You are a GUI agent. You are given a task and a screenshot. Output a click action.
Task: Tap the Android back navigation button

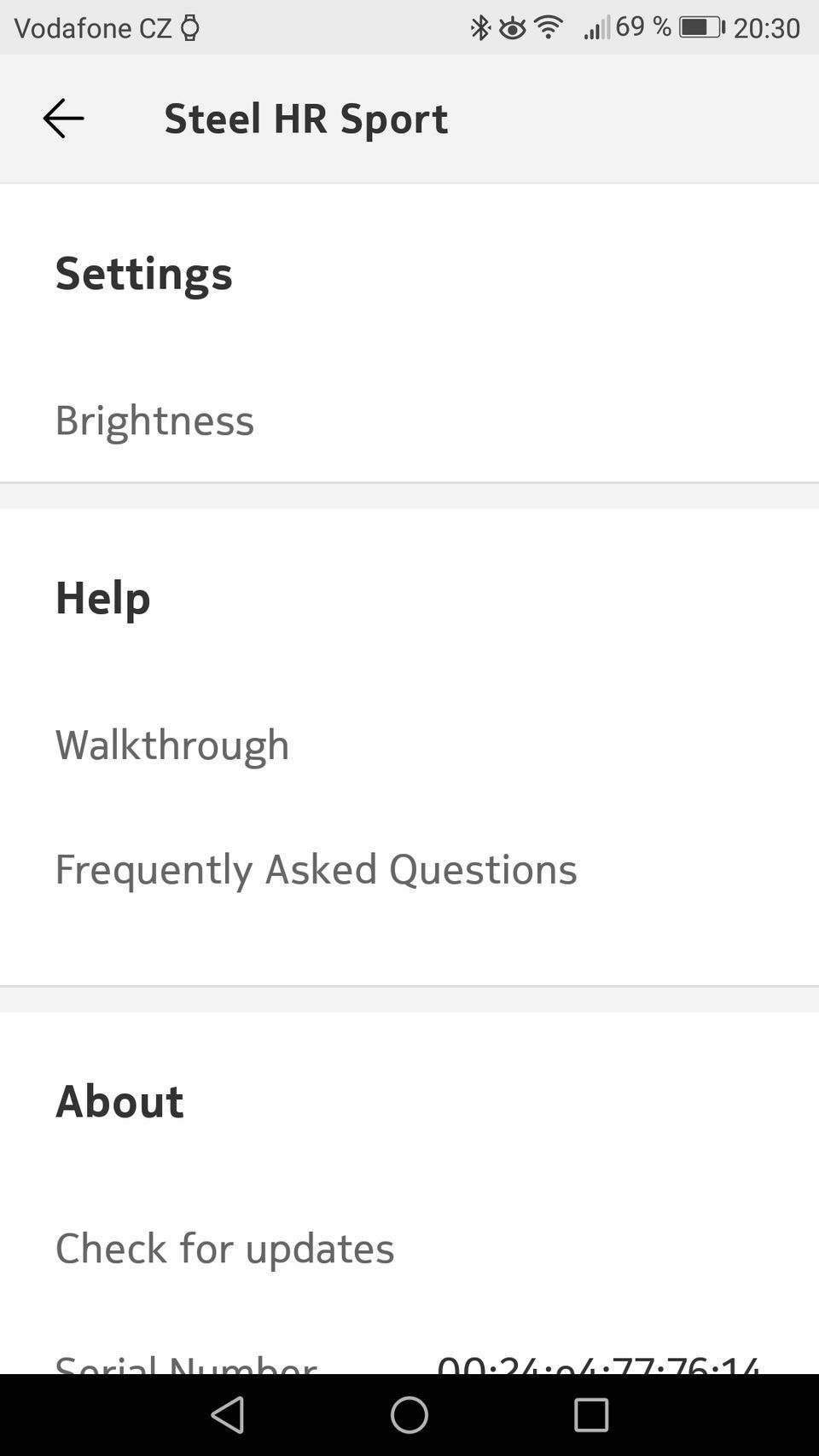coord(228,1415)
